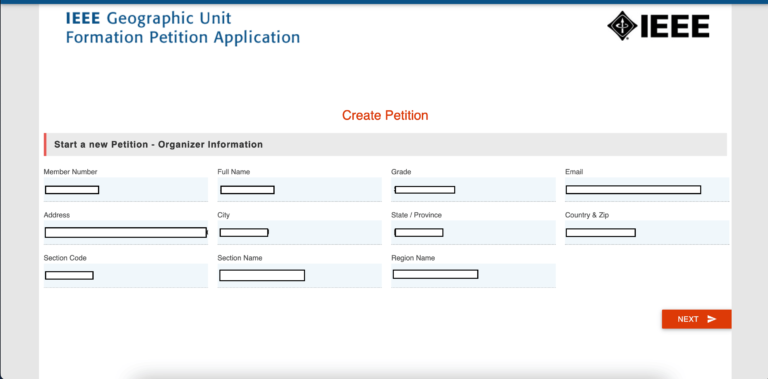Click the Email label

coord(574,172)
